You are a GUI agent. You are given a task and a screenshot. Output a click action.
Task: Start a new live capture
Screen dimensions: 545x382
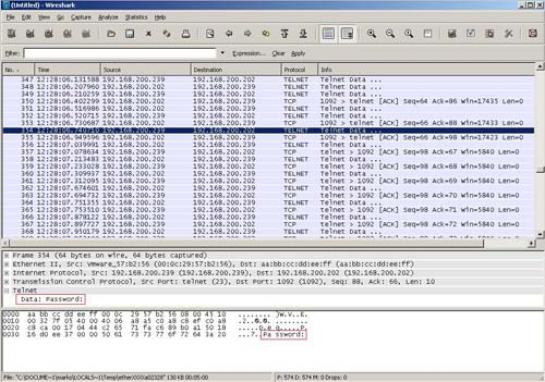(x=49, y=34)
